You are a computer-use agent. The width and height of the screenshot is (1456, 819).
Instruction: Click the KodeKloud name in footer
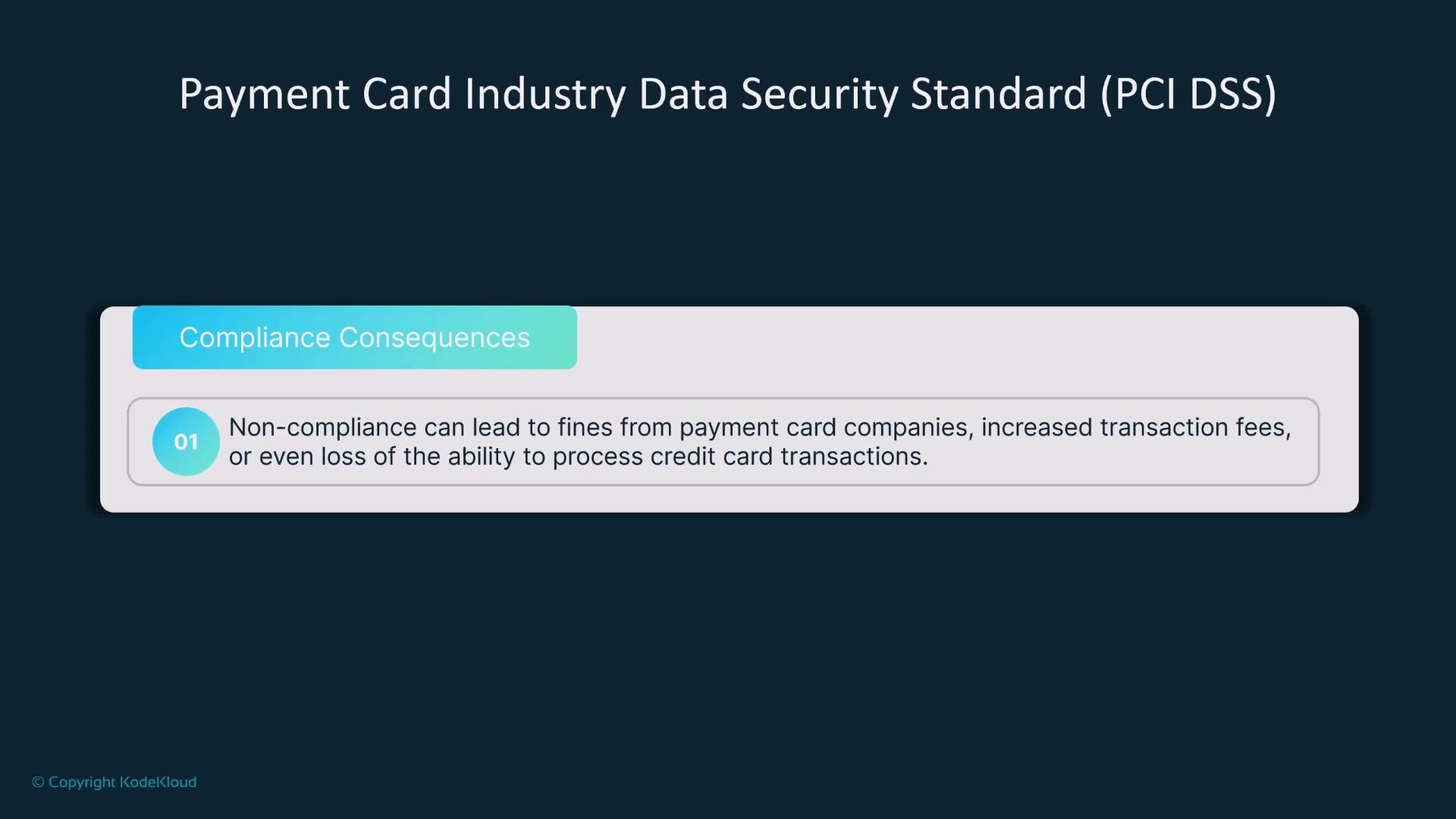[x=158, y=782]
